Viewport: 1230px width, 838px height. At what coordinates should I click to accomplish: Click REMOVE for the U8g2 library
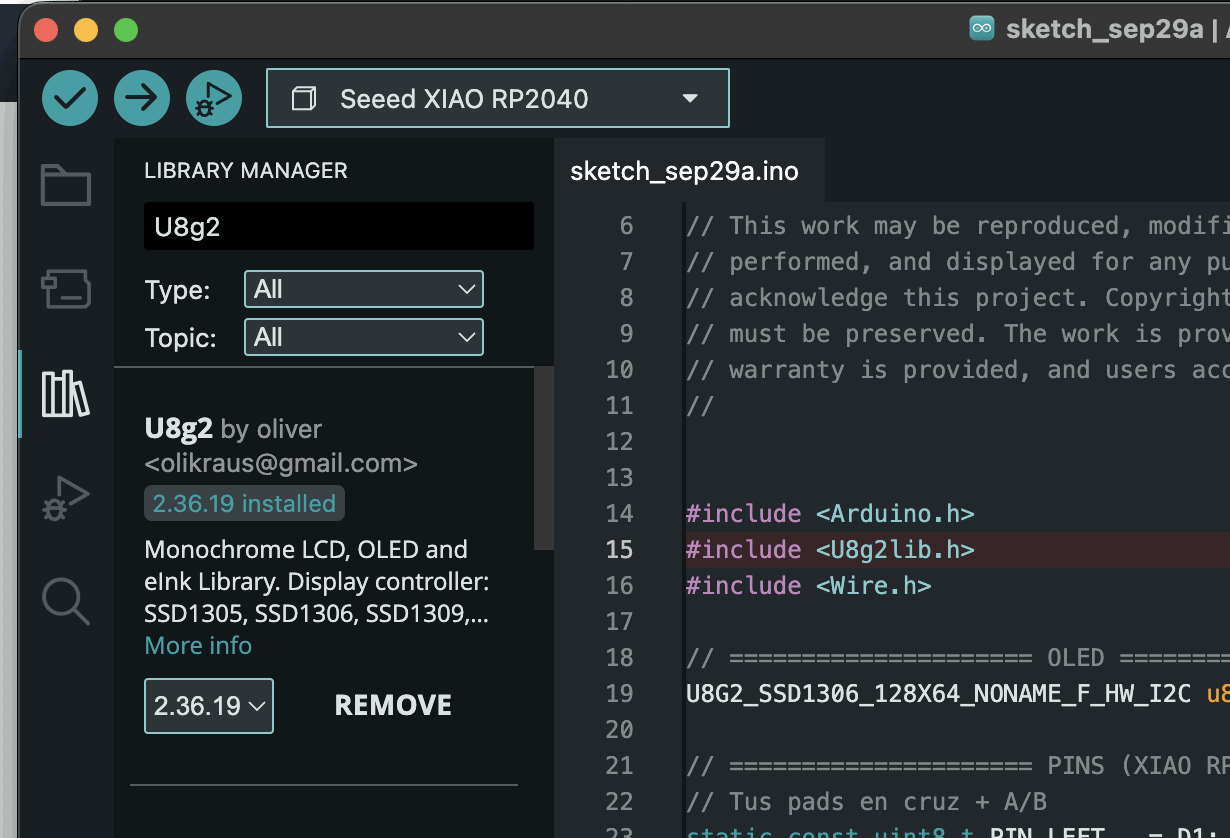point(393,706)
